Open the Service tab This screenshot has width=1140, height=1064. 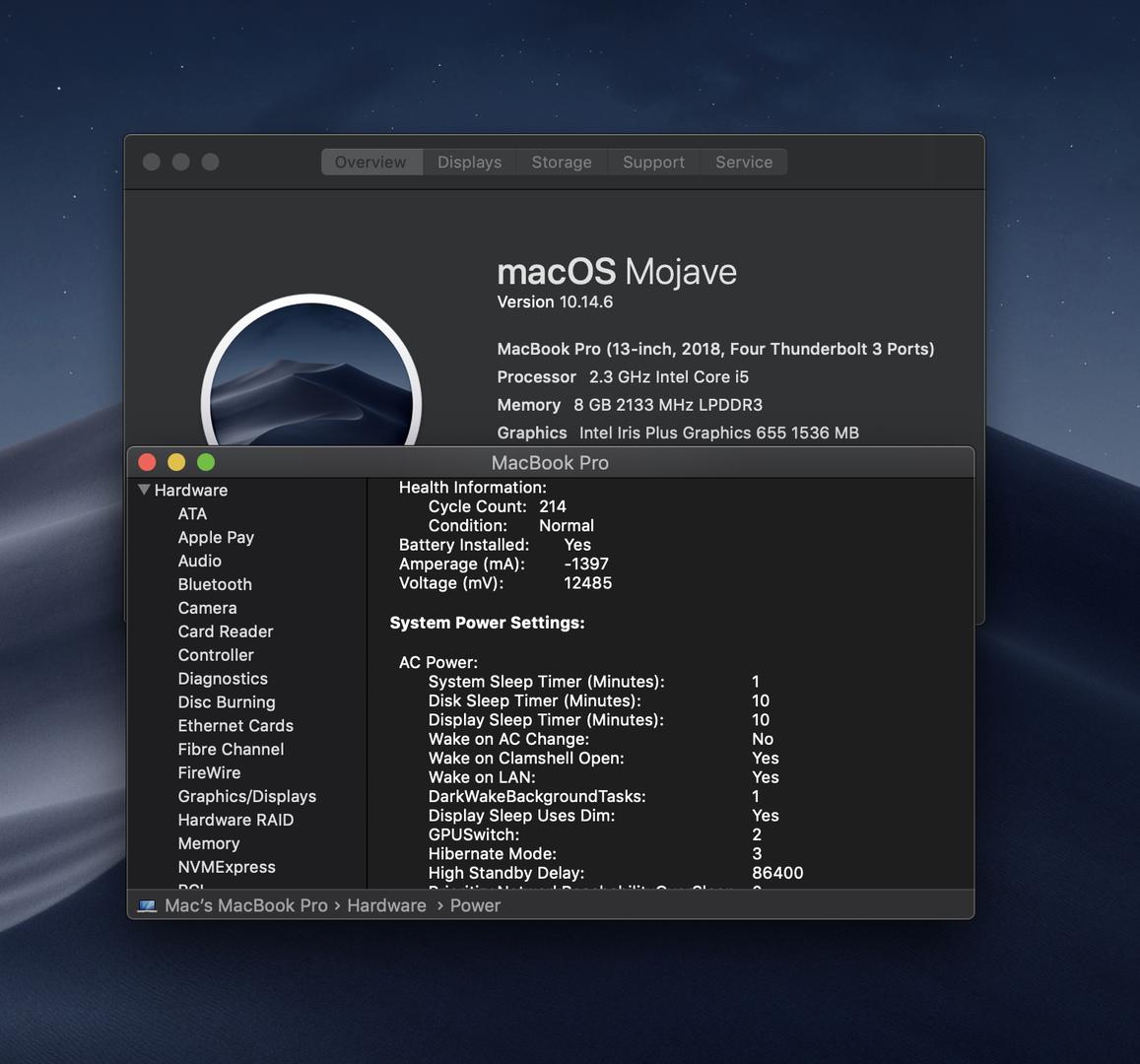[x=744, y=163]
